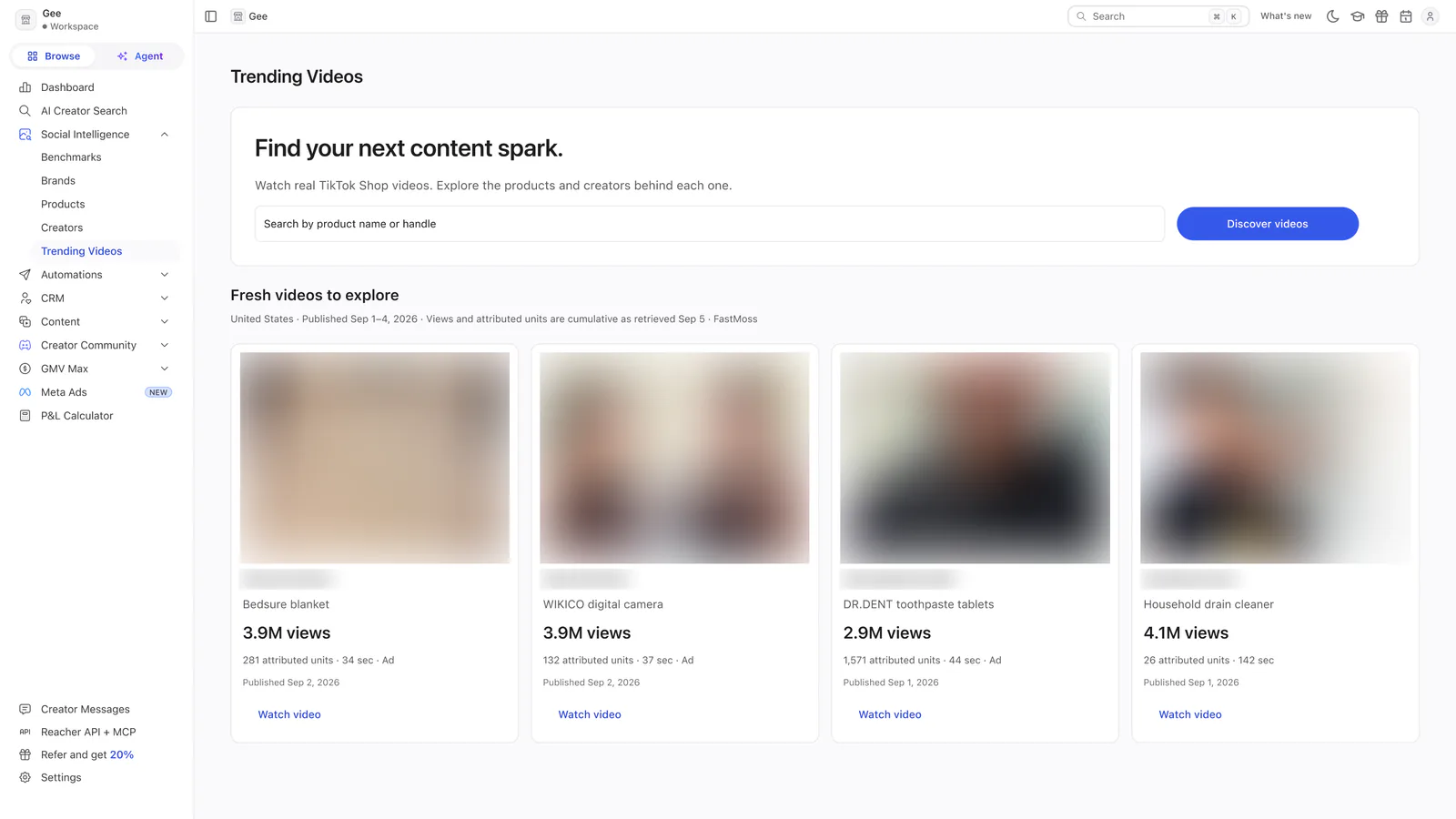Click the Discover videos button
Screen dimensions: 1456x819
pos(1267,224)
